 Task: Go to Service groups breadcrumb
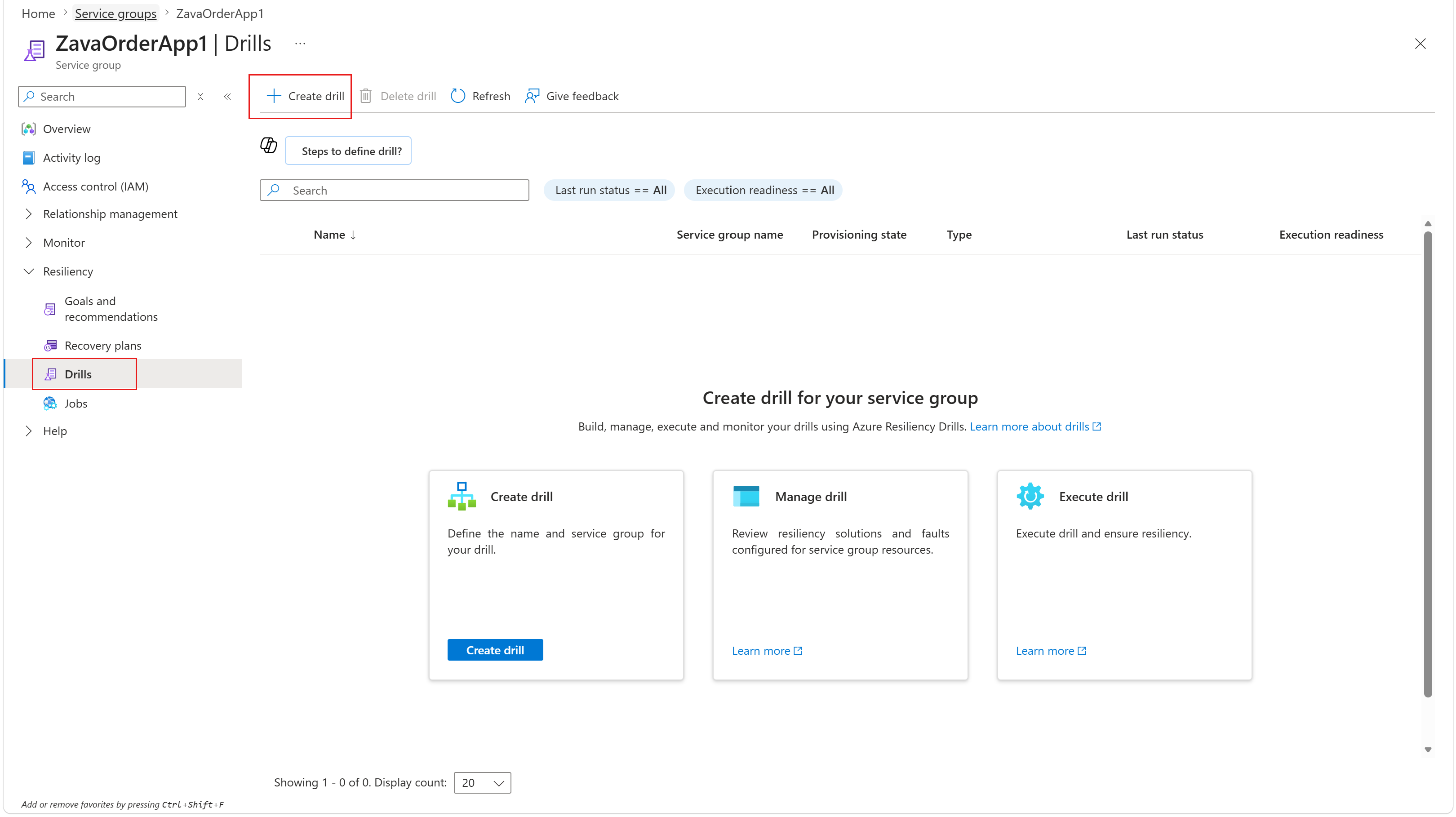click(115, 13)
